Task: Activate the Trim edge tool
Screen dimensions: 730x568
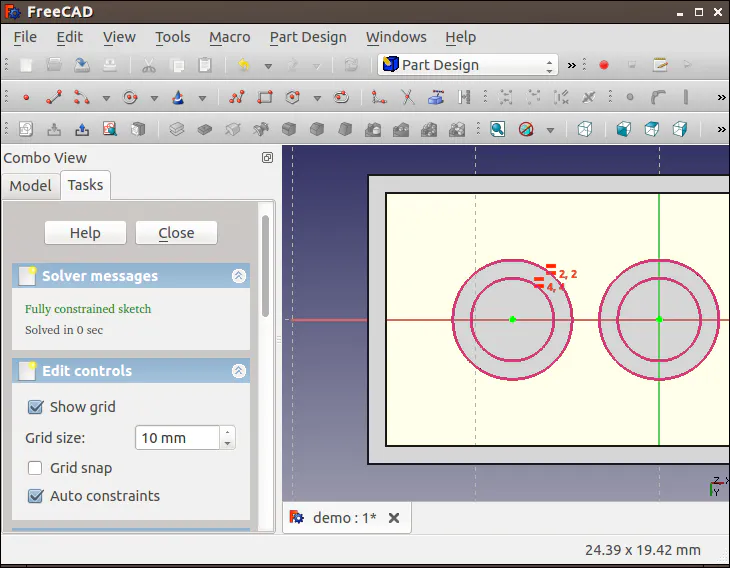Action: tap(407, 98)
